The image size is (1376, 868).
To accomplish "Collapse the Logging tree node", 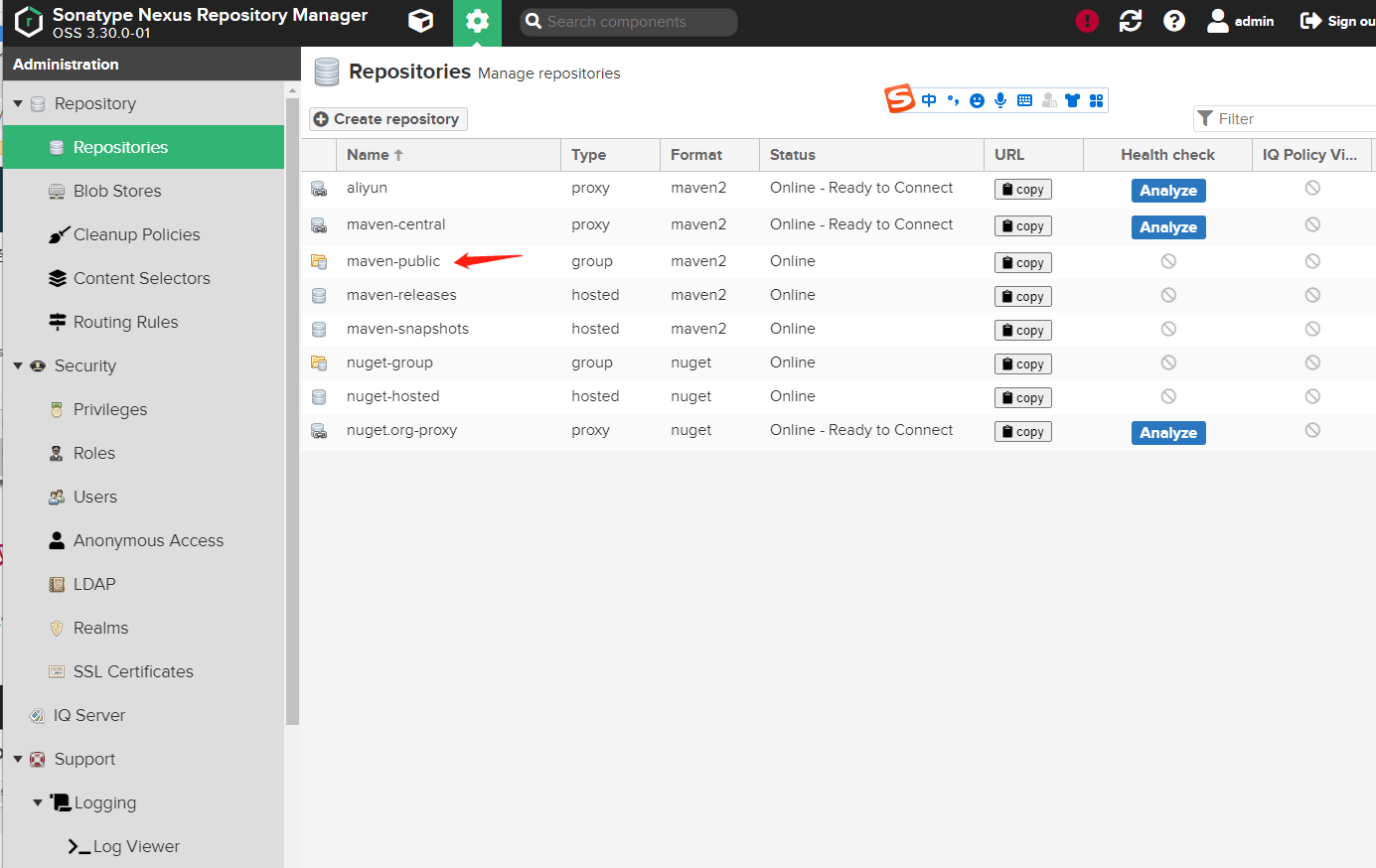I will click(38, 802).
